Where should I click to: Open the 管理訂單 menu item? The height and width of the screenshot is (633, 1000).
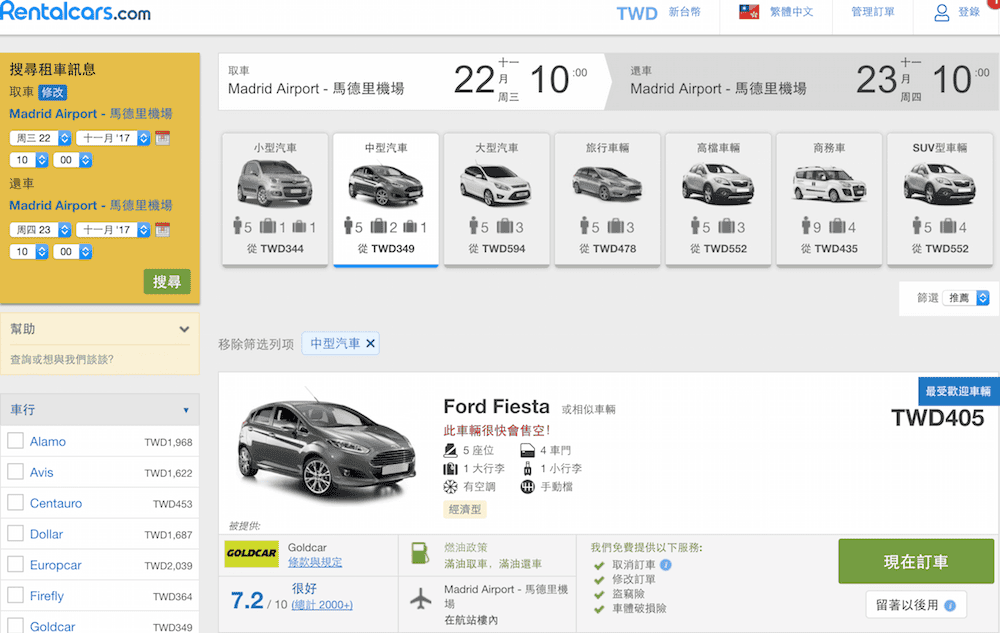click(872, 13)
